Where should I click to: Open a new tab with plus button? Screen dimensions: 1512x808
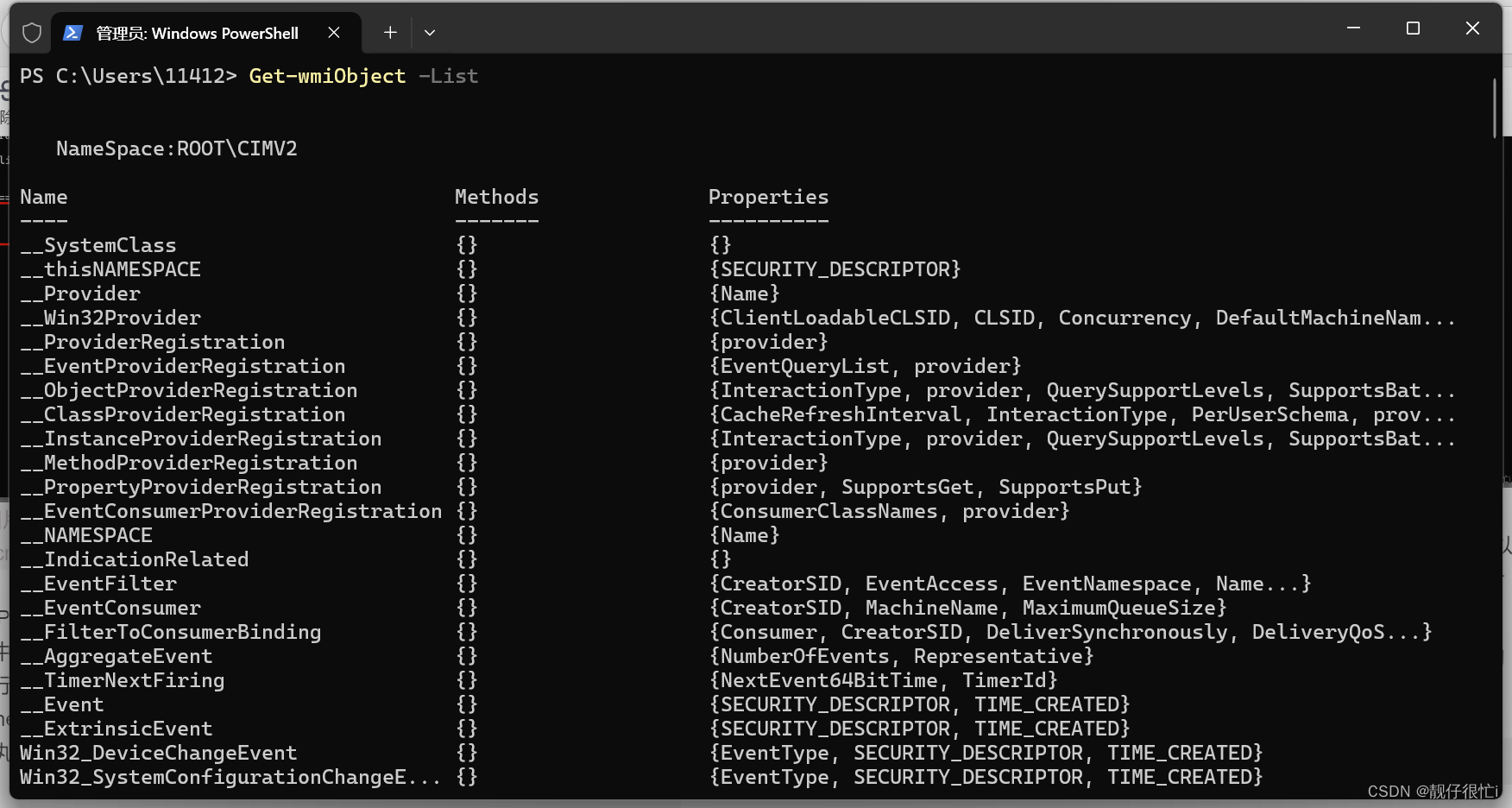pos(390,33)
